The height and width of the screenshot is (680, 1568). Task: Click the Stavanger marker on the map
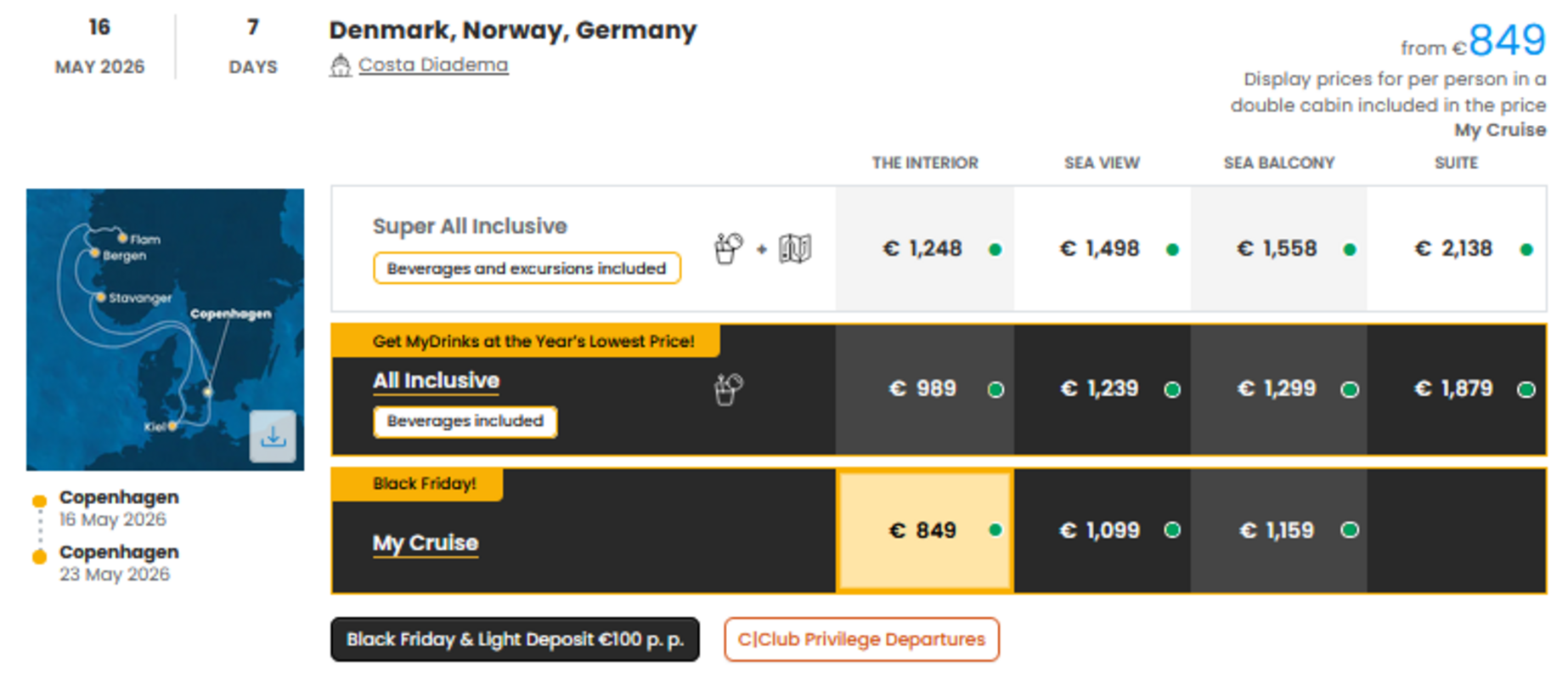click(101, 299)
